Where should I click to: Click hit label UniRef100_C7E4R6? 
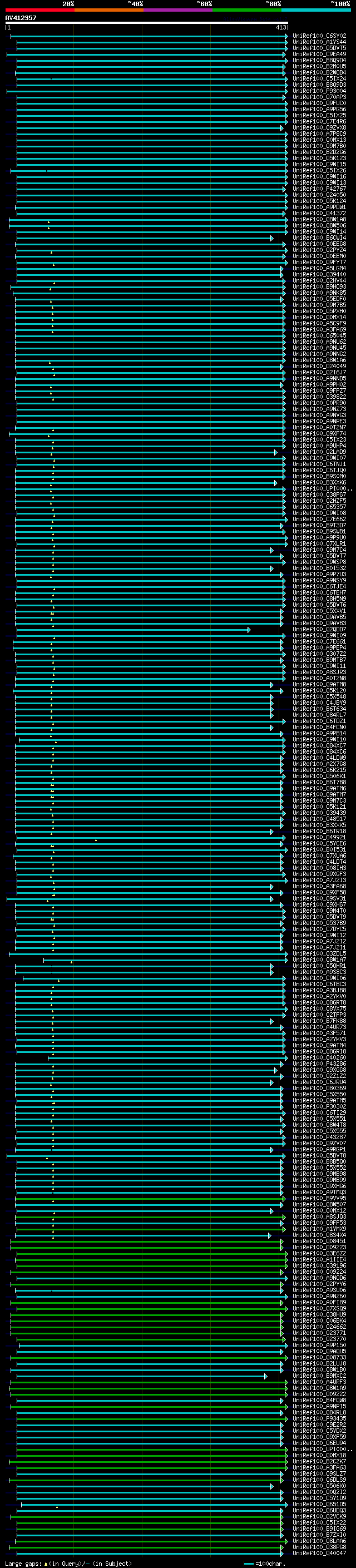pyautogui.click(x=319, y=122)
